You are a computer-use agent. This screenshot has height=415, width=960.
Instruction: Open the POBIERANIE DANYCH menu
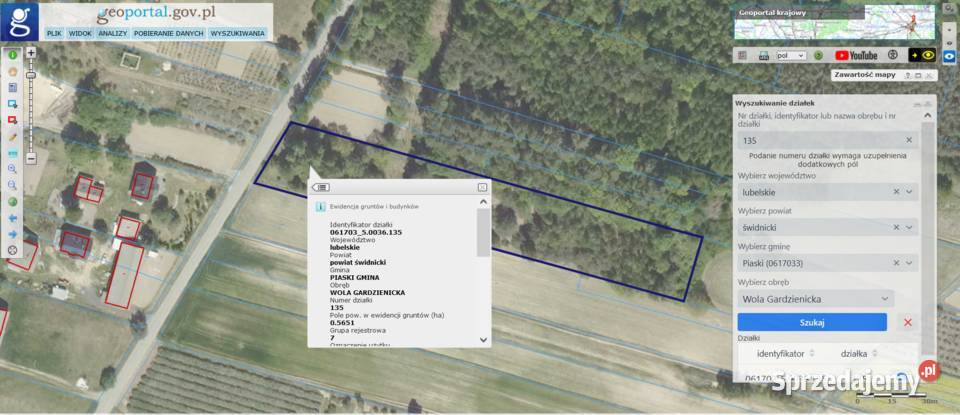coord(169,33)
